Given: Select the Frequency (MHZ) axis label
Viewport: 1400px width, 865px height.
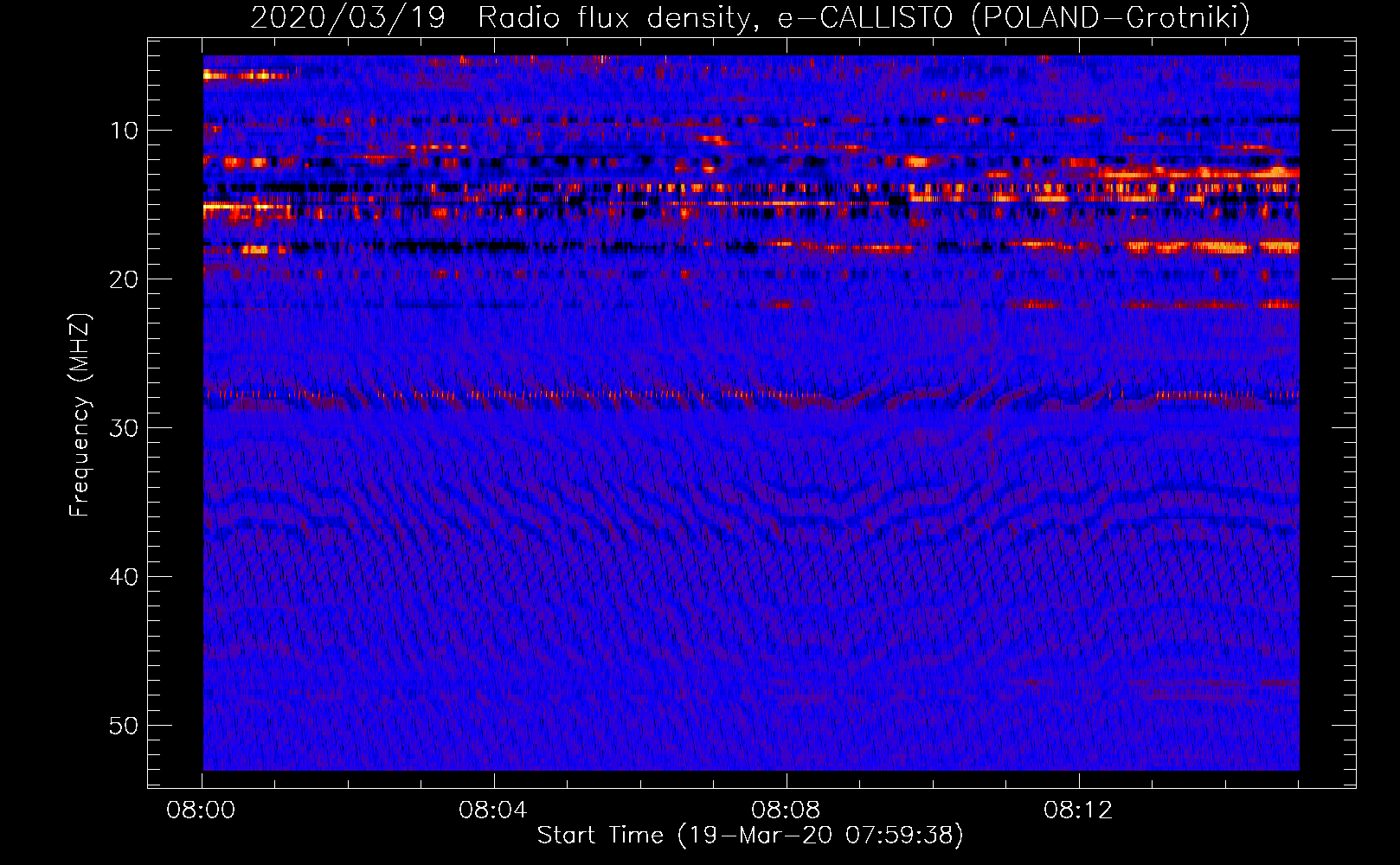Looking at the screenshot, I should point(80,415).
